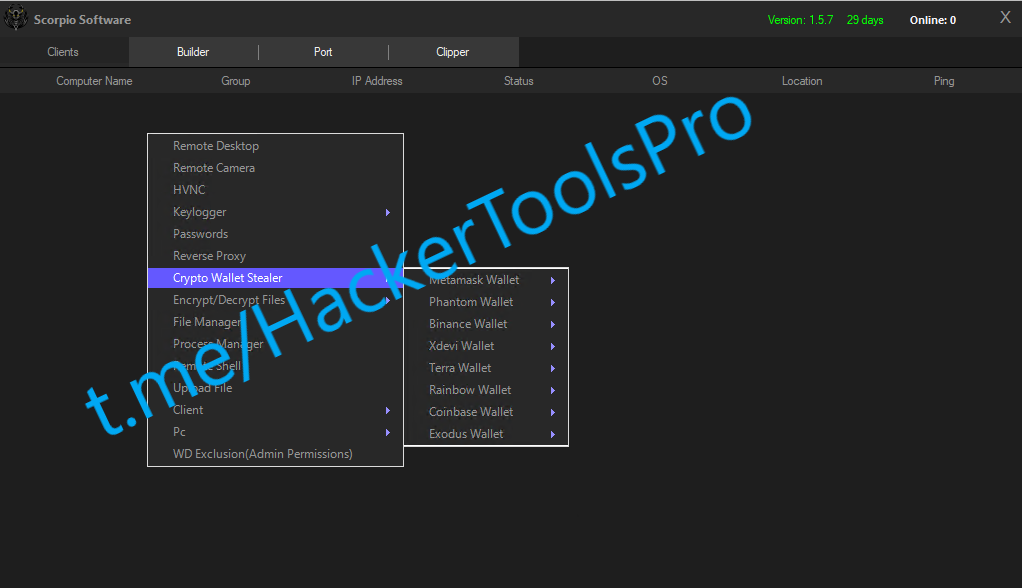This screenshot has width=1022, height=588.
Task: Click the highlighted Crypto Wallet Stealer entry
Action: (275, 278)
